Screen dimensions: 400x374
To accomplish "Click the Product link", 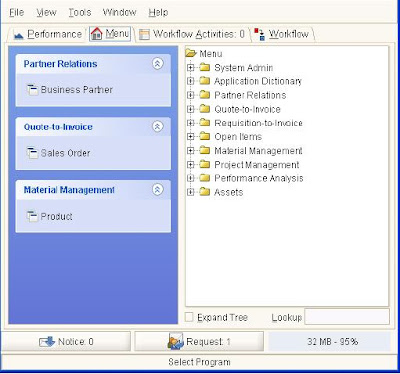I will (56, 216).
